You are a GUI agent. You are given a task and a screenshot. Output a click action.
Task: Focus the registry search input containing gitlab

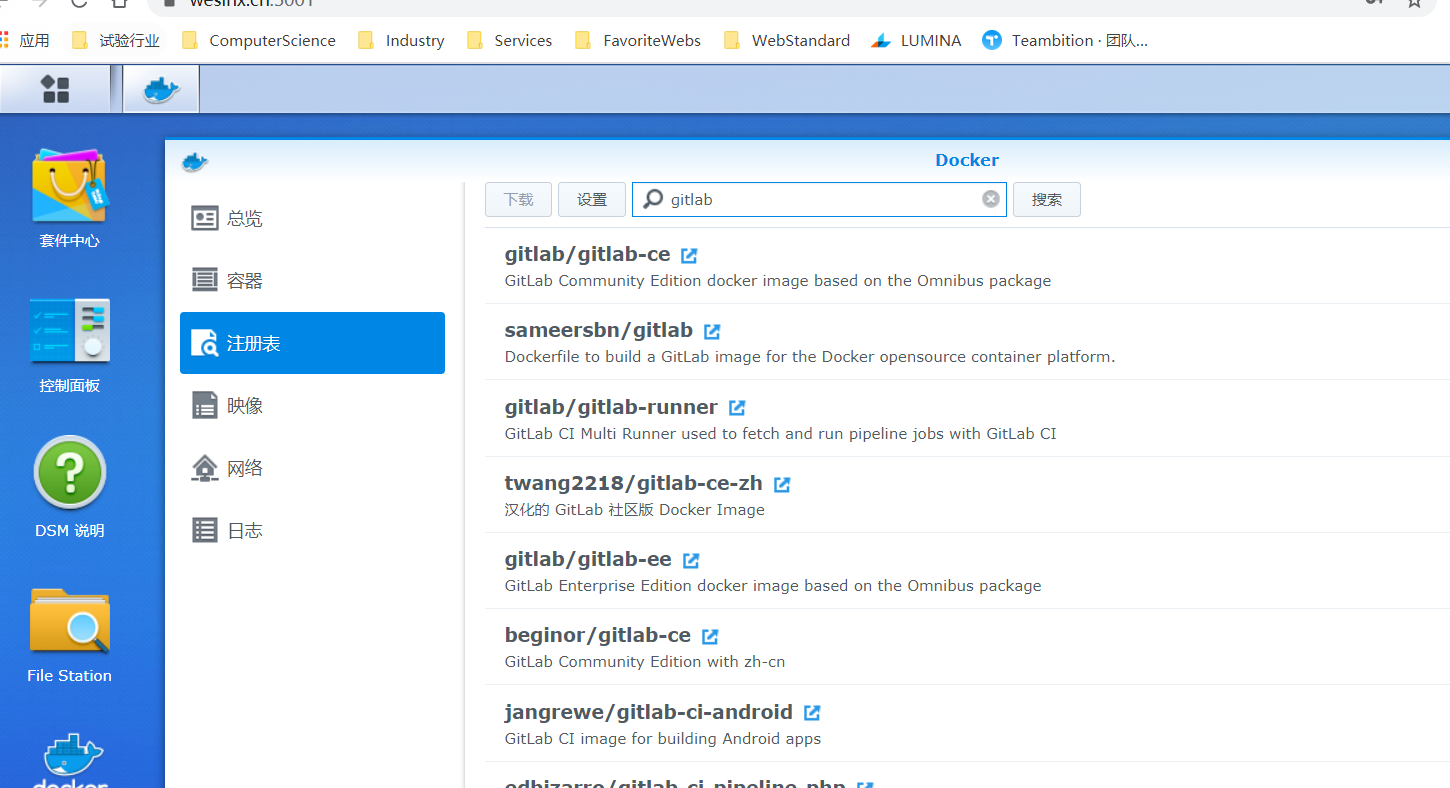click(x=819, y=199)
